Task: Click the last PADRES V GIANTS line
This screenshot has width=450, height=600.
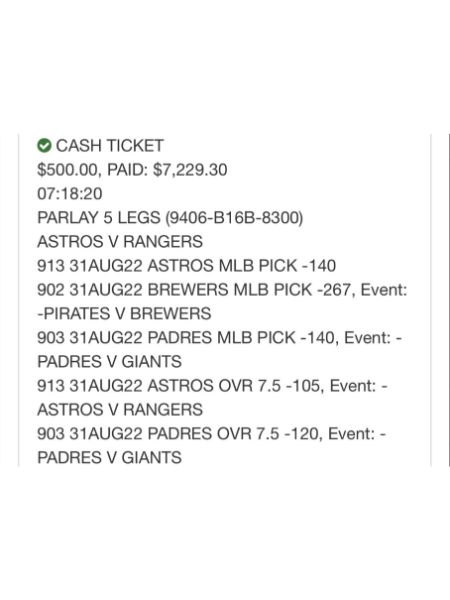Action: (109, 458)
